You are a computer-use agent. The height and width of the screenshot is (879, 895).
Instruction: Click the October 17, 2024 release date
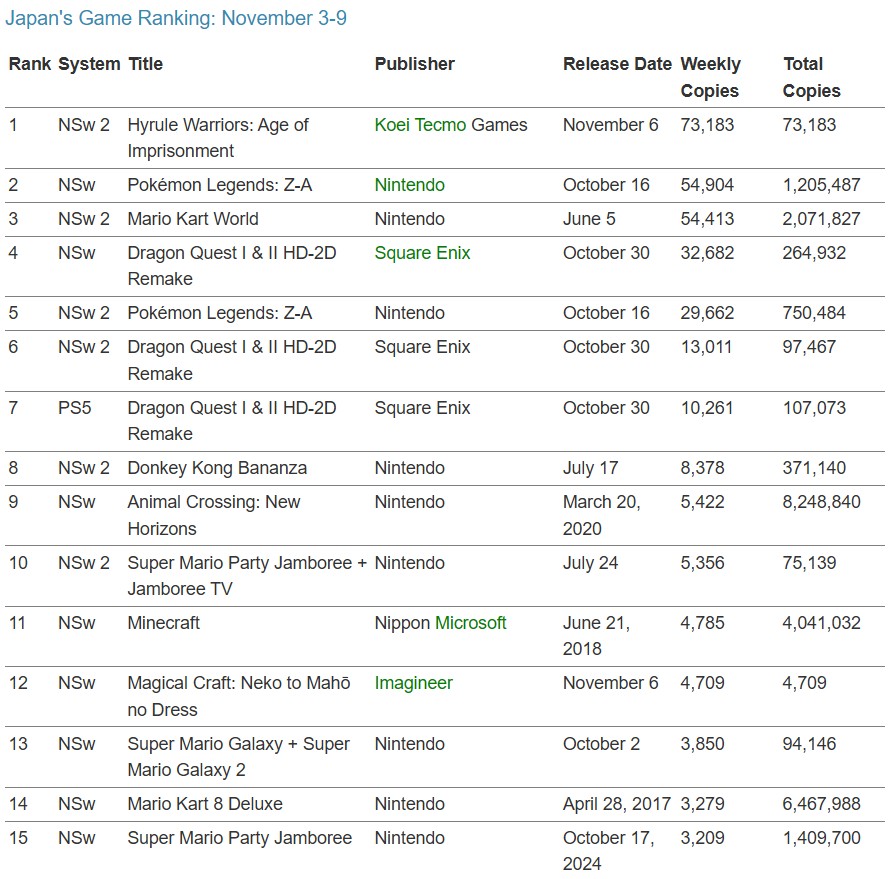(x=608, y=851)
